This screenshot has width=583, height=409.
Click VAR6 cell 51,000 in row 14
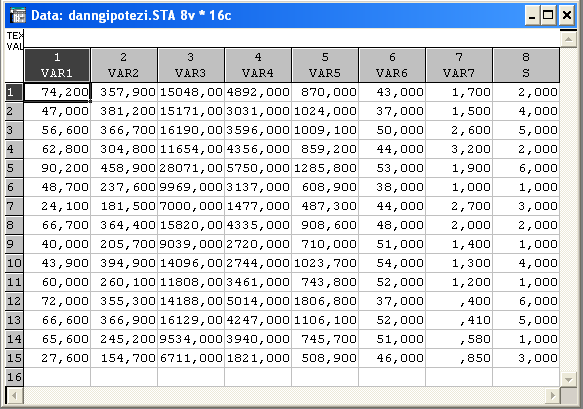pos(392,339)
